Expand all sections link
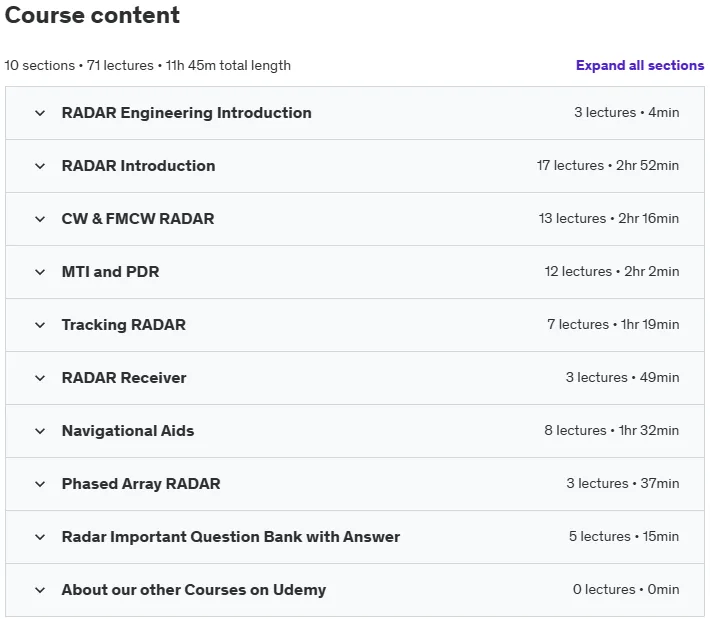Image resolution: width=710 pixels, height=619 pixels. point(640,65)
